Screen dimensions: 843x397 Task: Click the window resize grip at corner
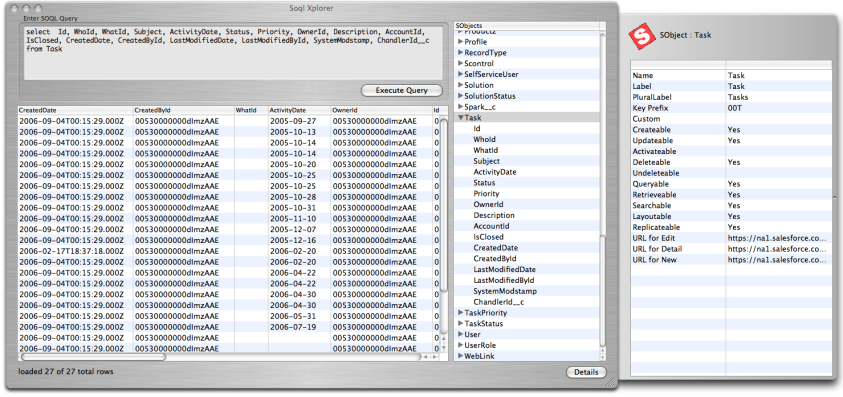[x=612, y=381]
